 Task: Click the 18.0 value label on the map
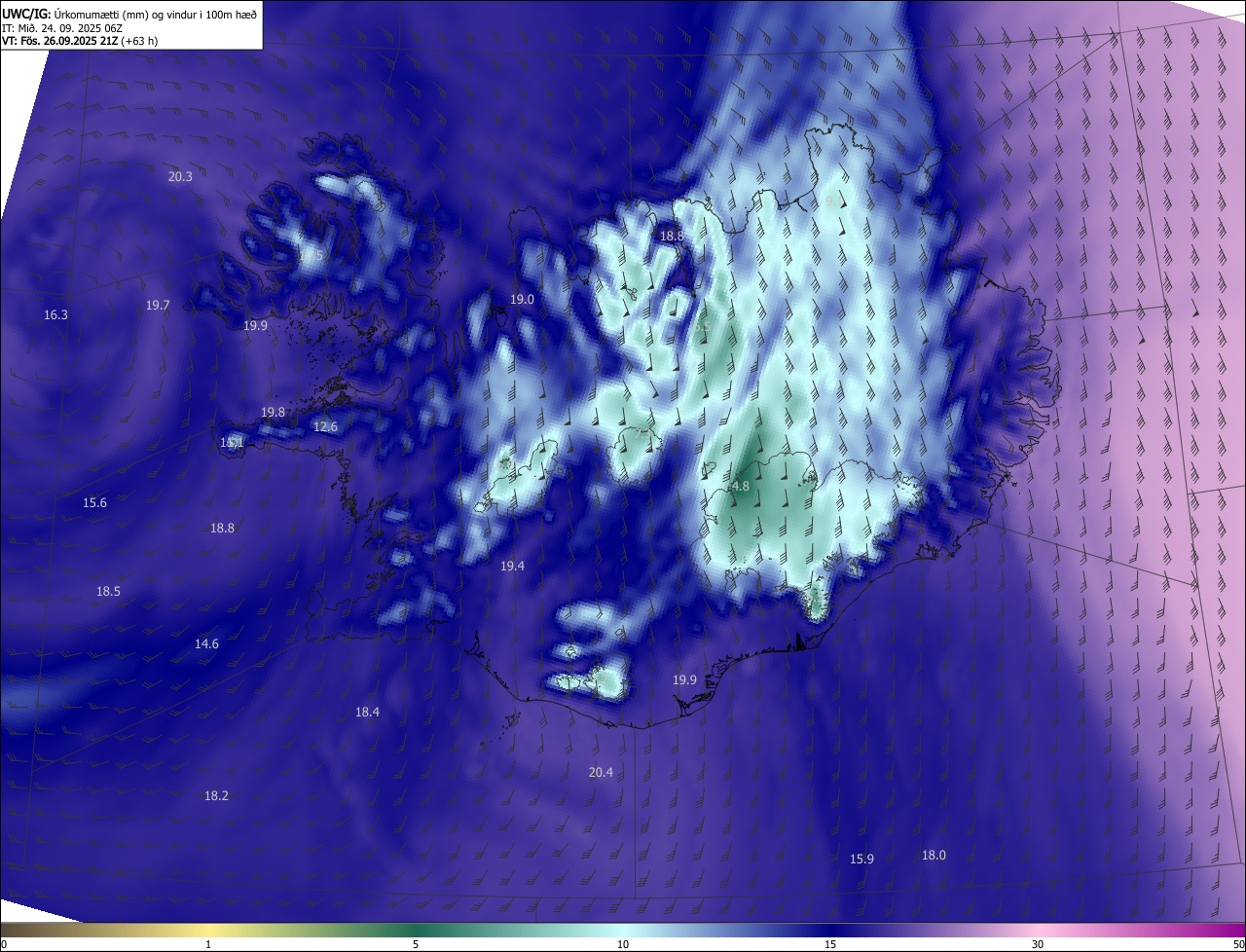coord(934,856)
